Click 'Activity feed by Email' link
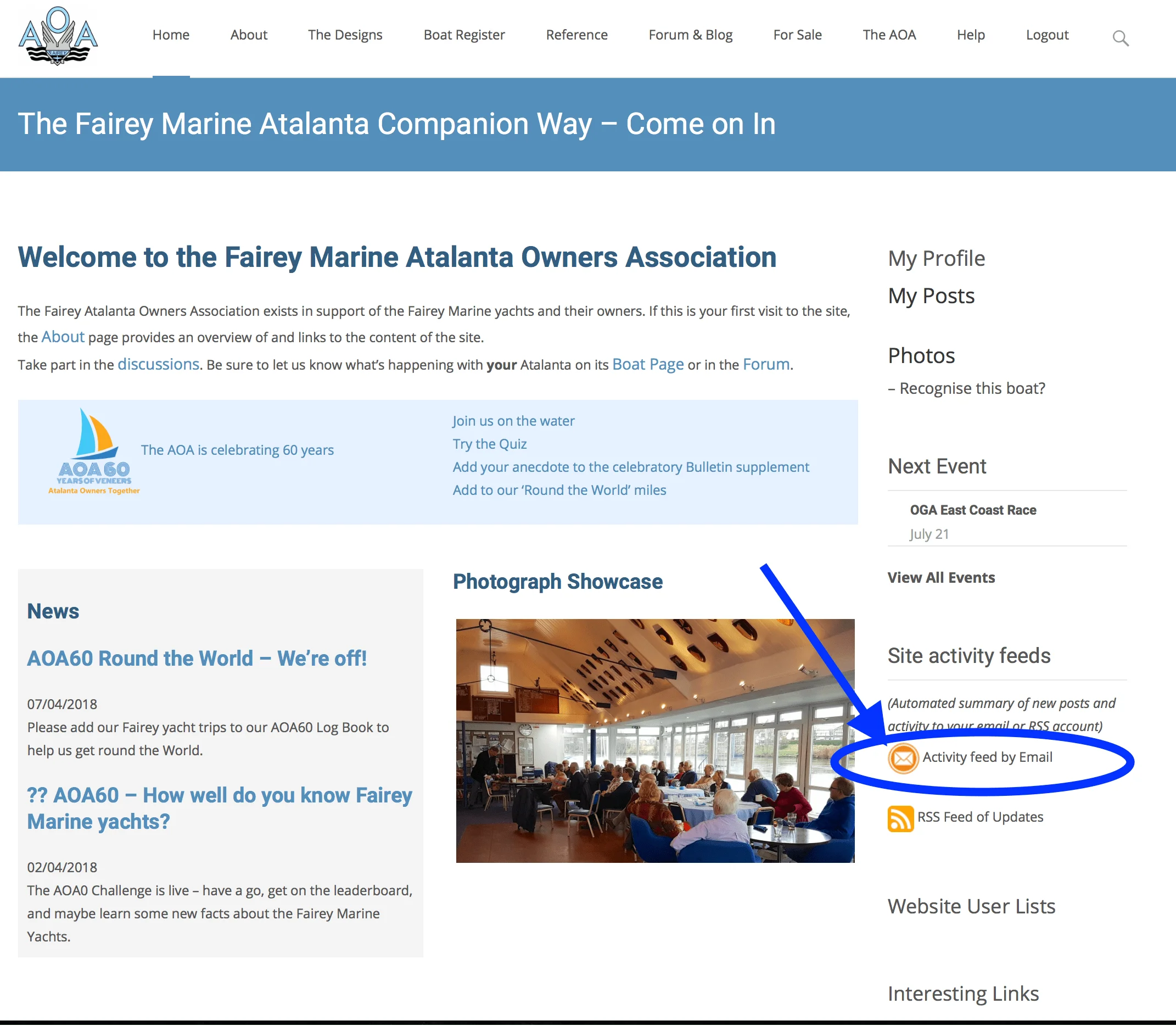The height and width of the screenshot is (1026, 1176). click(987, 757)
